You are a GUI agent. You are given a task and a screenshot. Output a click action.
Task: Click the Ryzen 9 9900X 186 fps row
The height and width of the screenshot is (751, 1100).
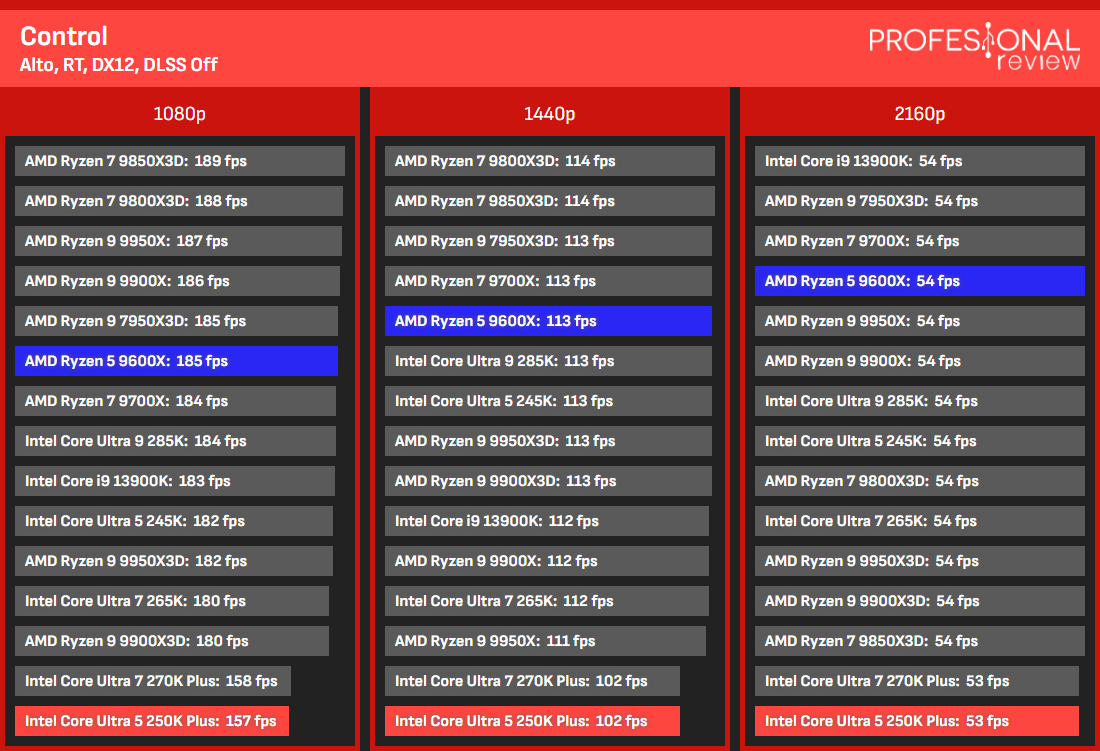point(177,281)
